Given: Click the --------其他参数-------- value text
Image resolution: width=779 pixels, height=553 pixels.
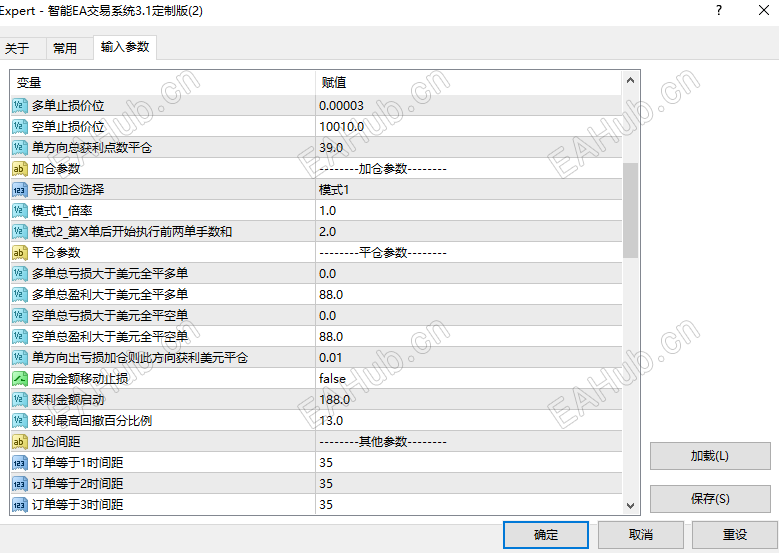Looking at the screenshot, I should pos(383,442).
